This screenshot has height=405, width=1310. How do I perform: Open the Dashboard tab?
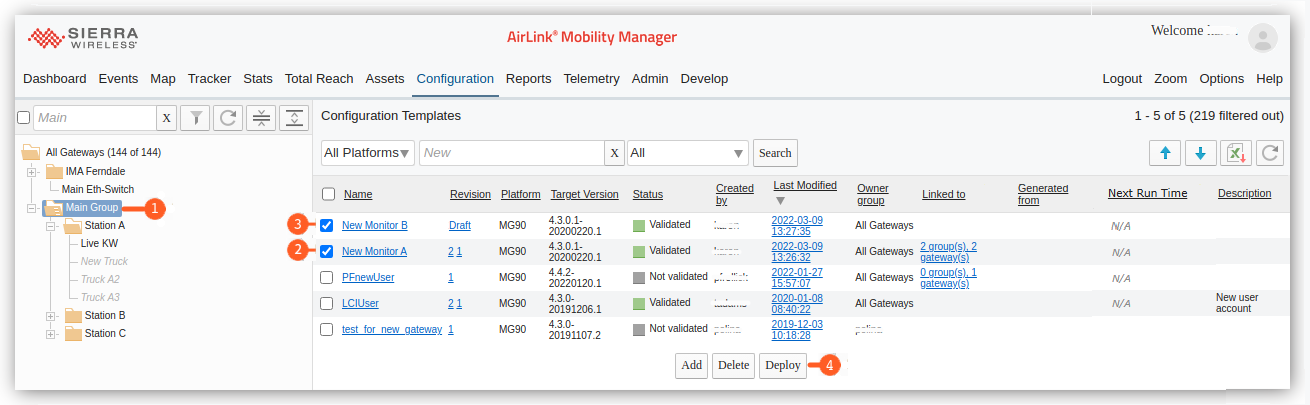click(x=55, y=78)
